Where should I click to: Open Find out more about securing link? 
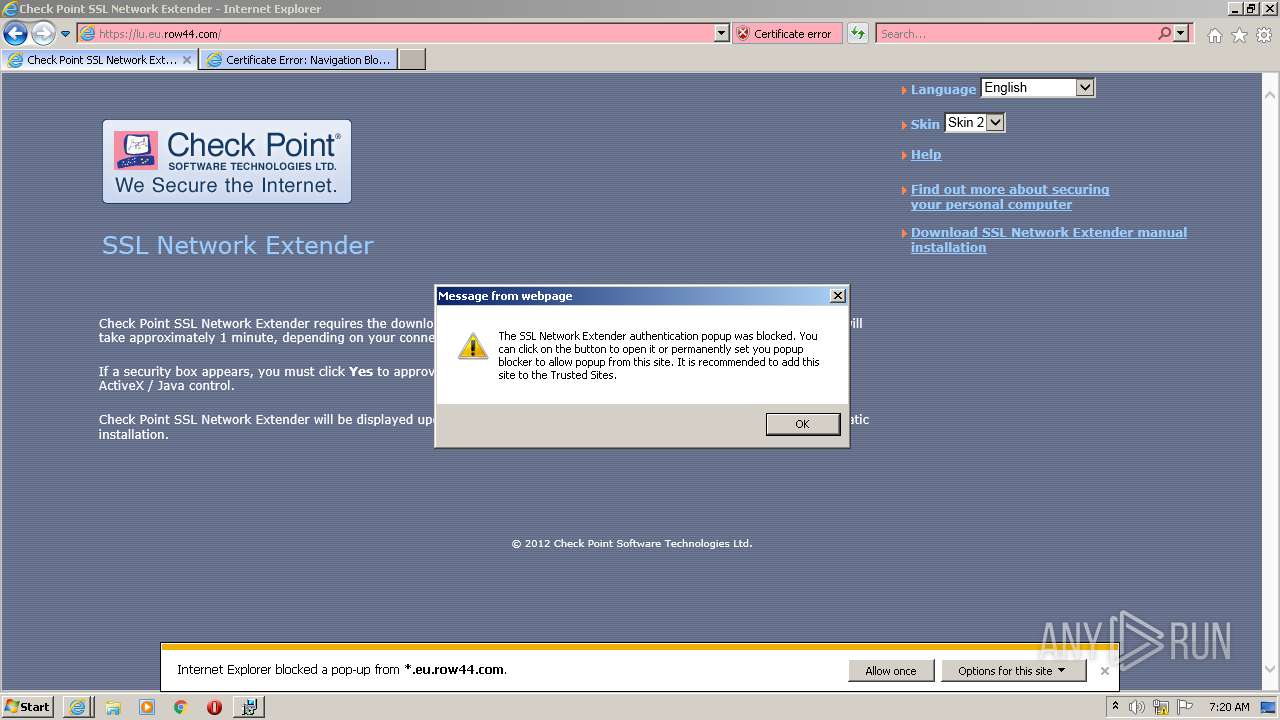click(1010, 197)
